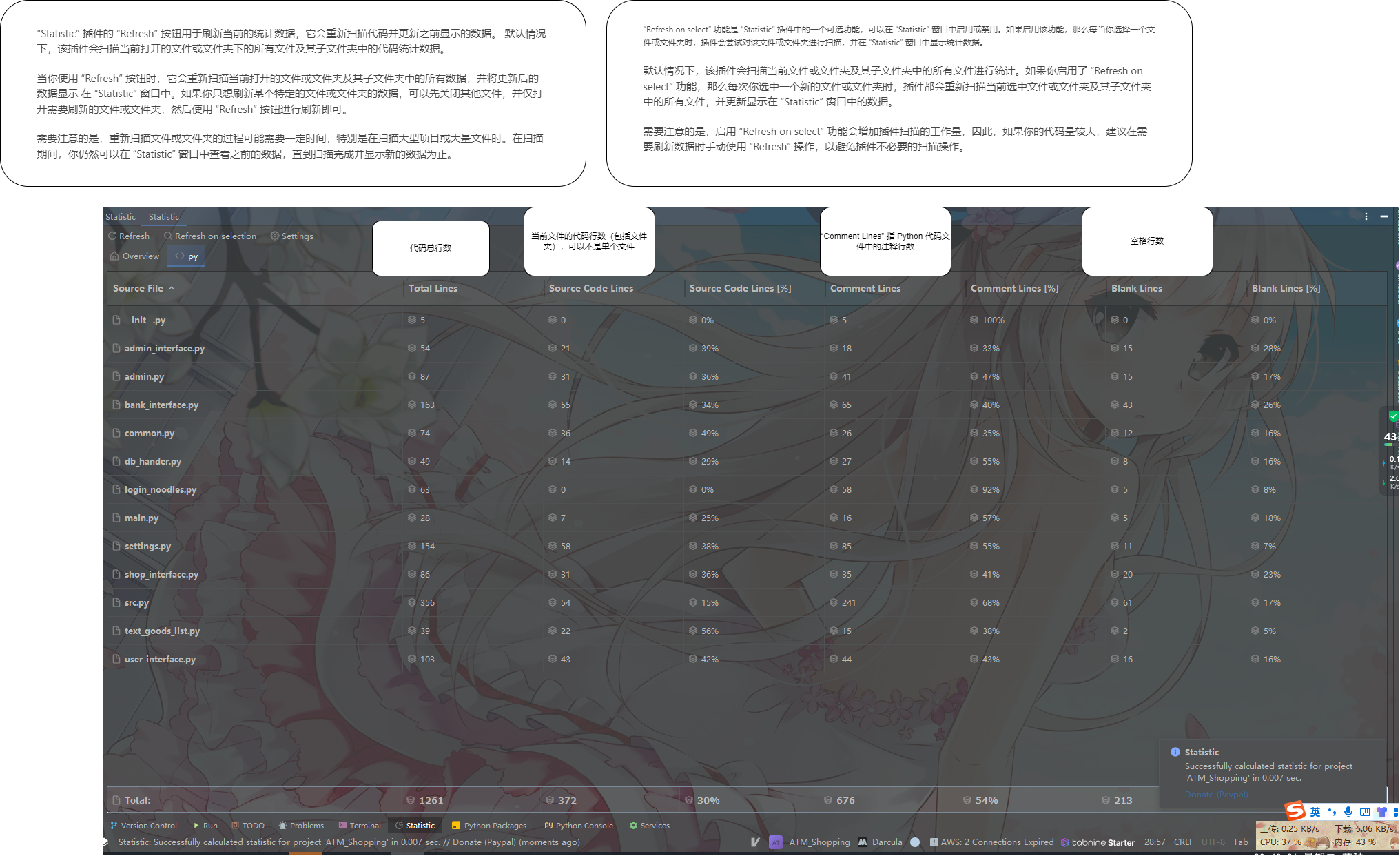Screen dimensions: 1400x856
Task: Toggle Sogou input English/Chinese mode
Action: pos(1315,812)
